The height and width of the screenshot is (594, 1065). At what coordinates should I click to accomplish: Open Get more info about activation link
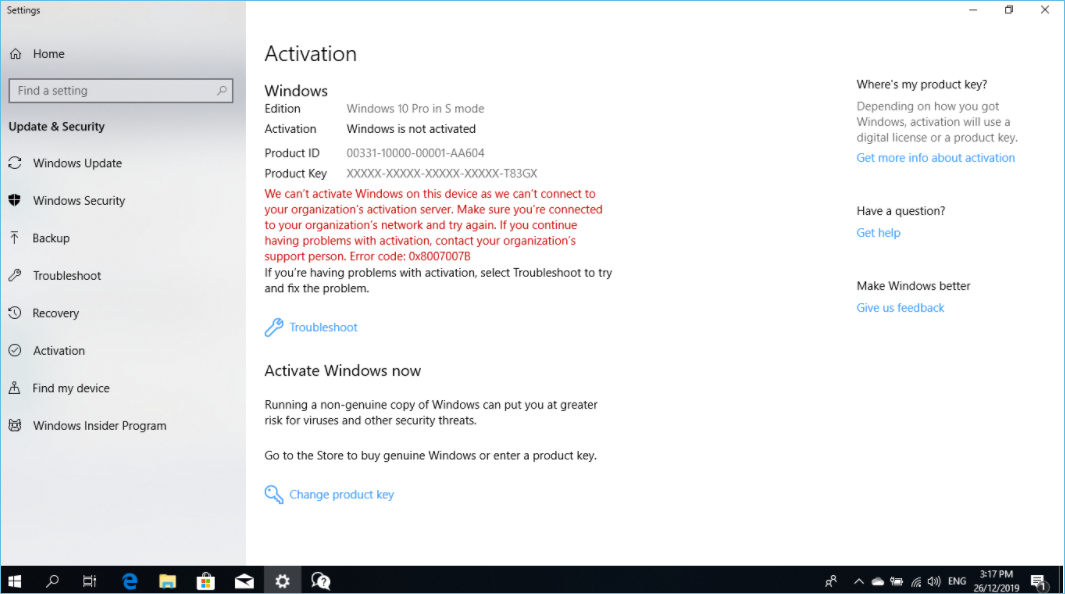click(935, 157)
